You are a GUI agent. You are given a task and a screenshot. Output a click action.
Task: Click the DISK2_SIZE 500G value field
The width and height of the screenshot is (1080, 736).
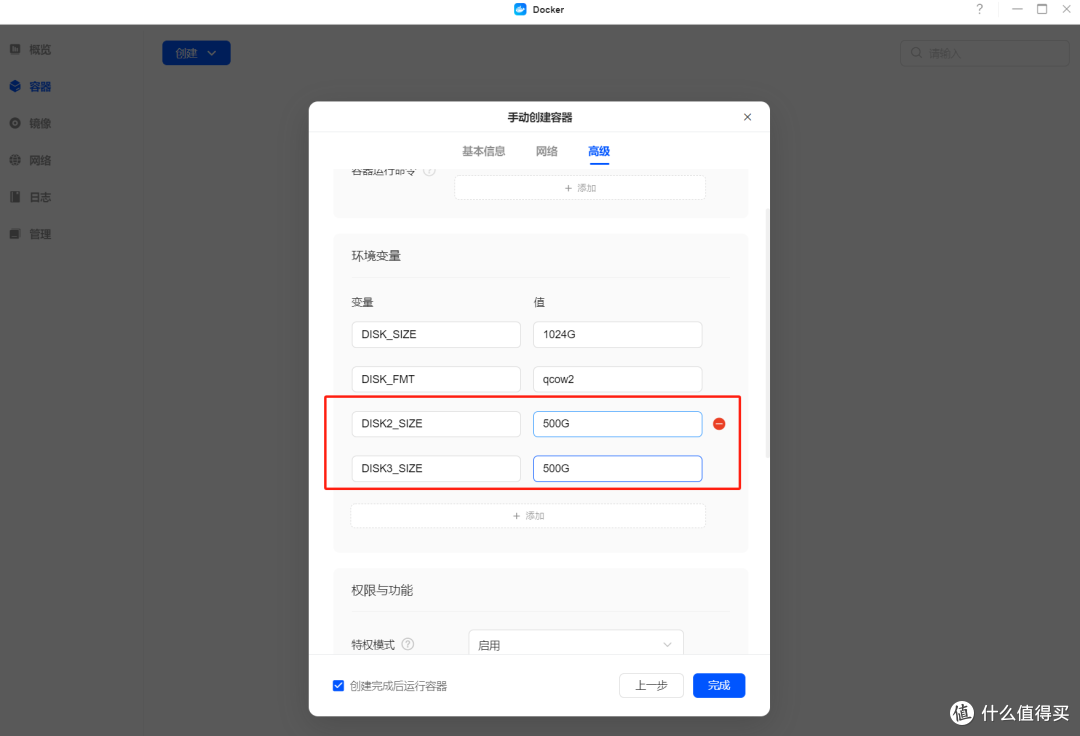pyautogui.click(x=618, y=424)
